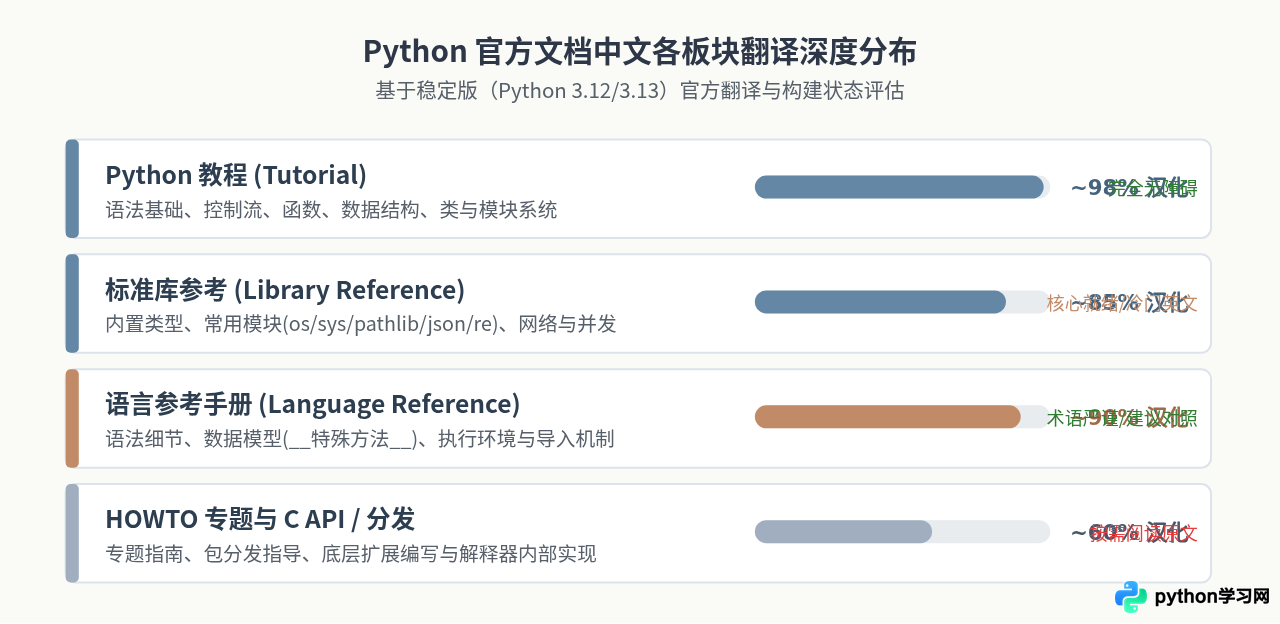Click the orange Language Reference progress bar
The height and width of the screenshot is (624, 1280).
point(902,417)
